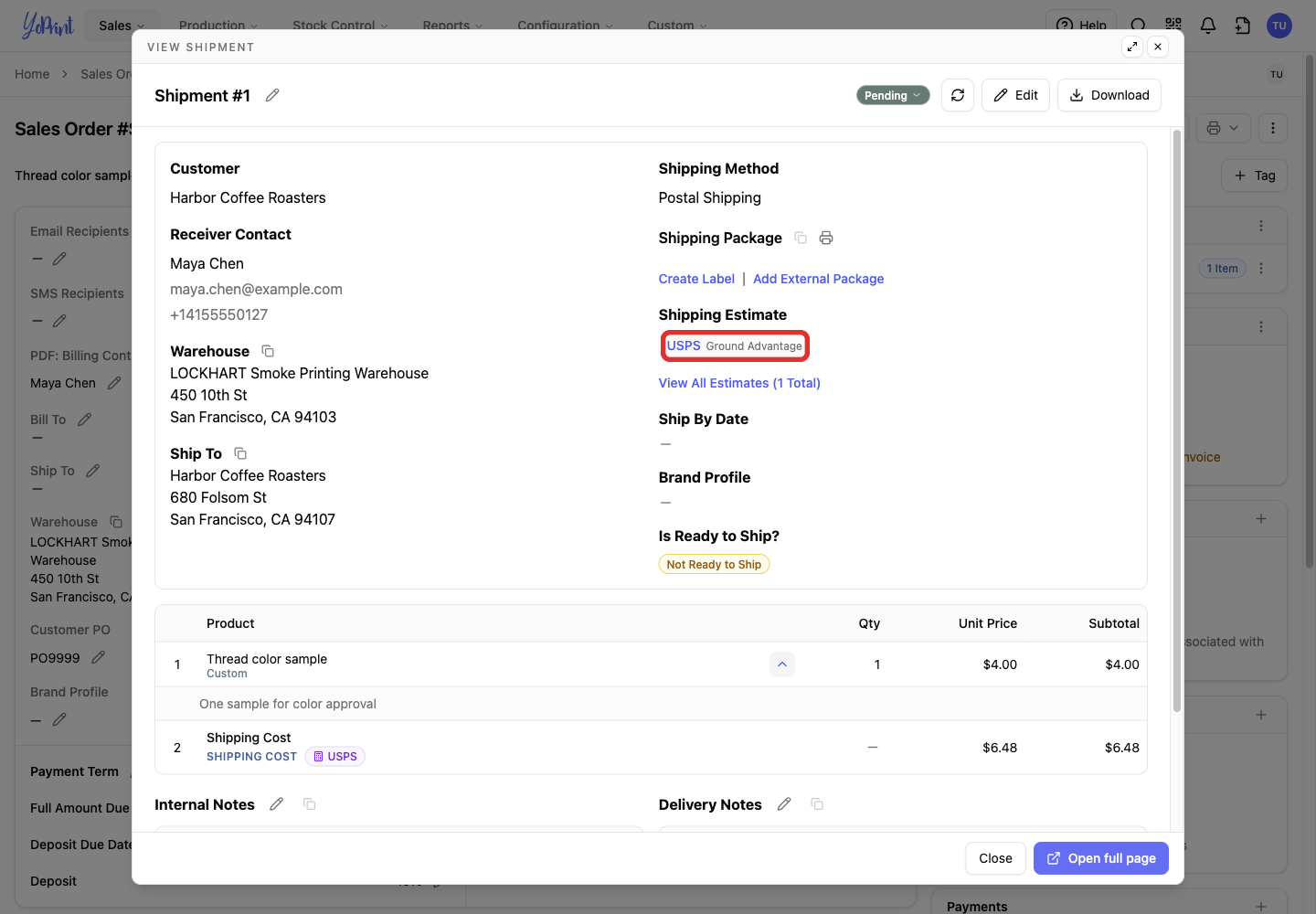The height and width of the screenshot is (914, 1316).
Task: Open the Stock Control menu
Action: (x=340, y=26)
